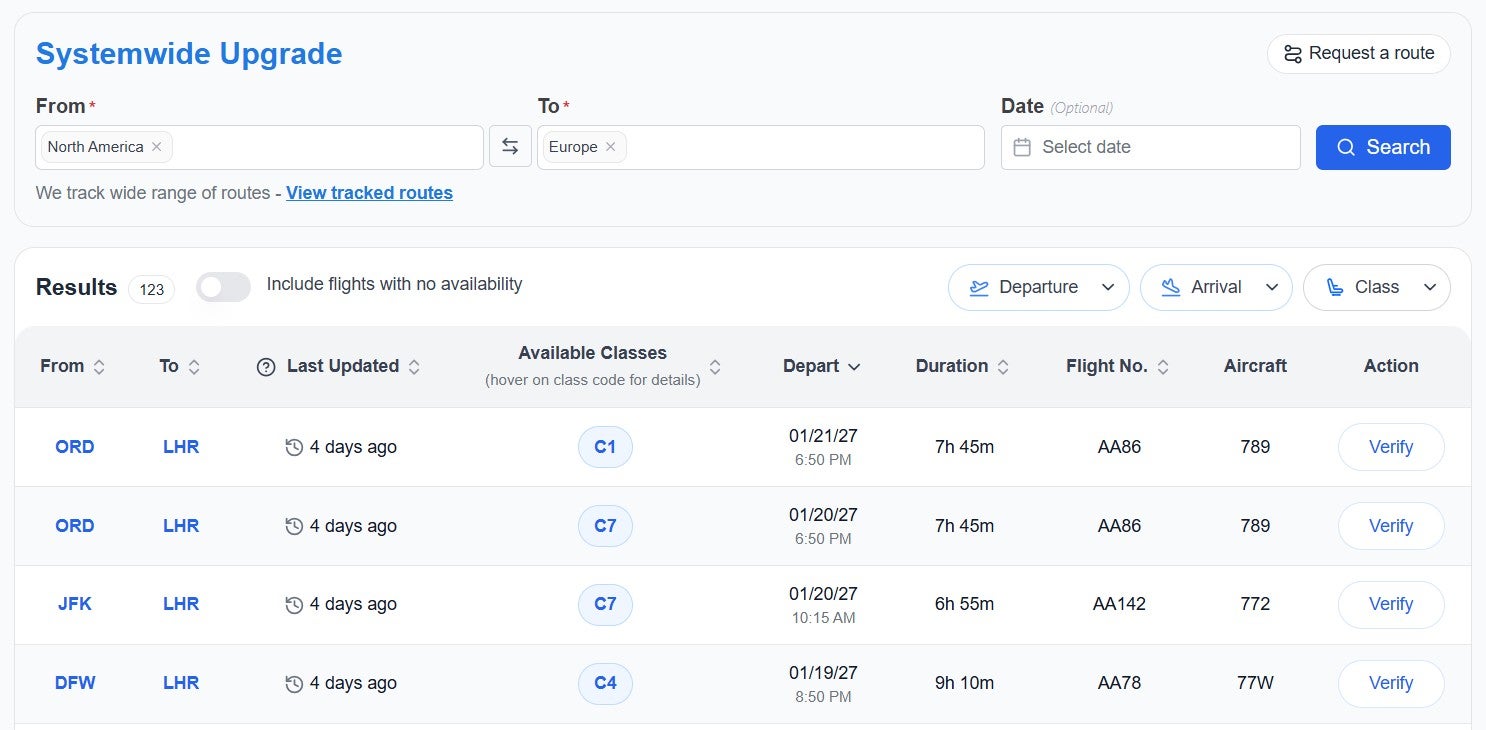Swap the From and To regions
1486x730 pixels.
coord(510,146)
